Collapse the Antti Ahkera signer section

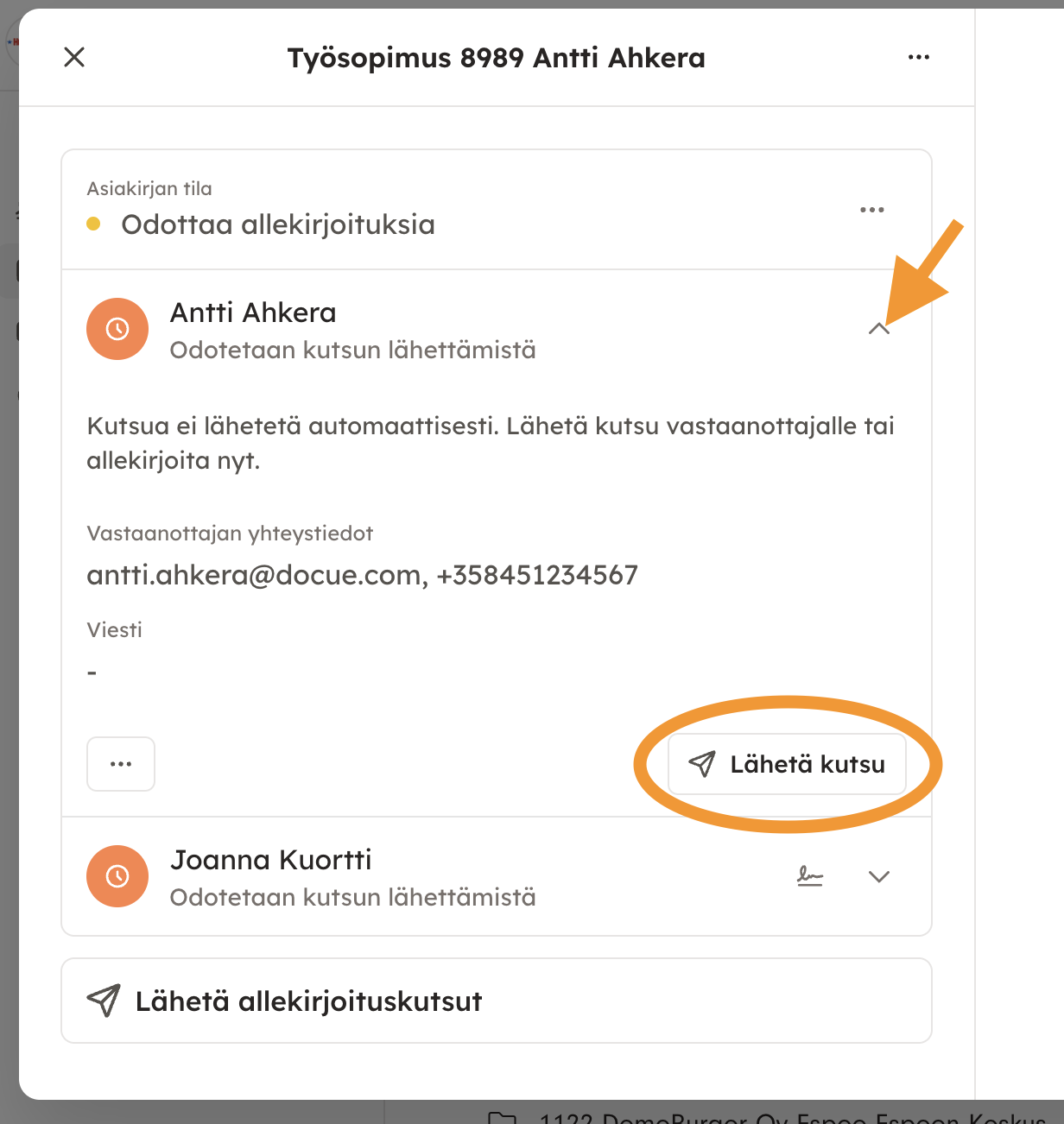[x=878, y=329]
